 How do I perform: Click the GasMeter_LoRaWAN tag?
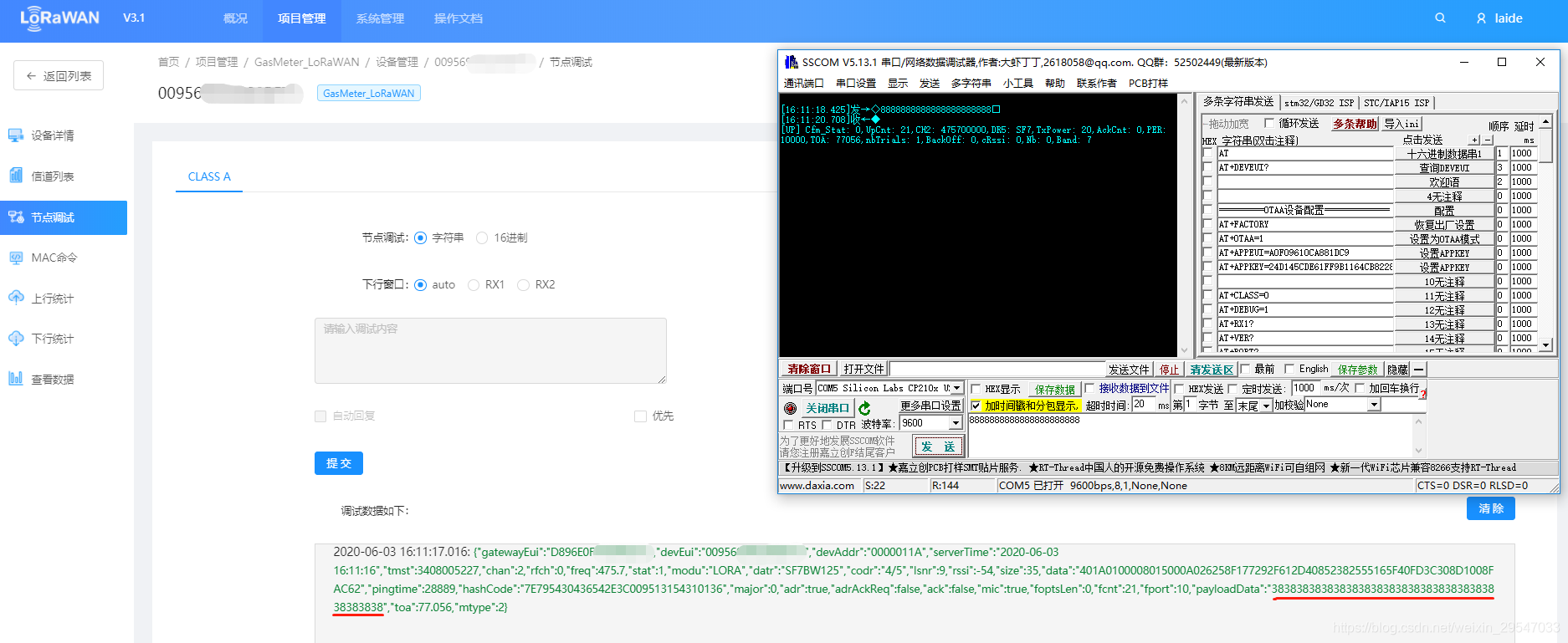(369, 93)
